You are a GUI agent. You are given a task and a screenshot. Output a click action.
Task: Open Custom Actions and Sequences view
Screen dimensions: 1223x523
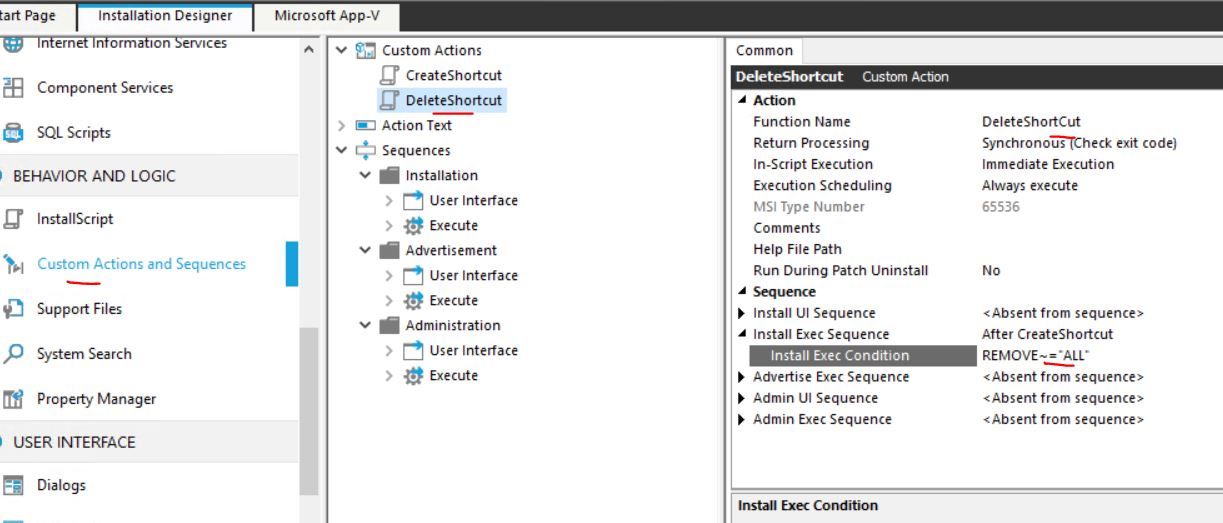[x=141, y=264]
